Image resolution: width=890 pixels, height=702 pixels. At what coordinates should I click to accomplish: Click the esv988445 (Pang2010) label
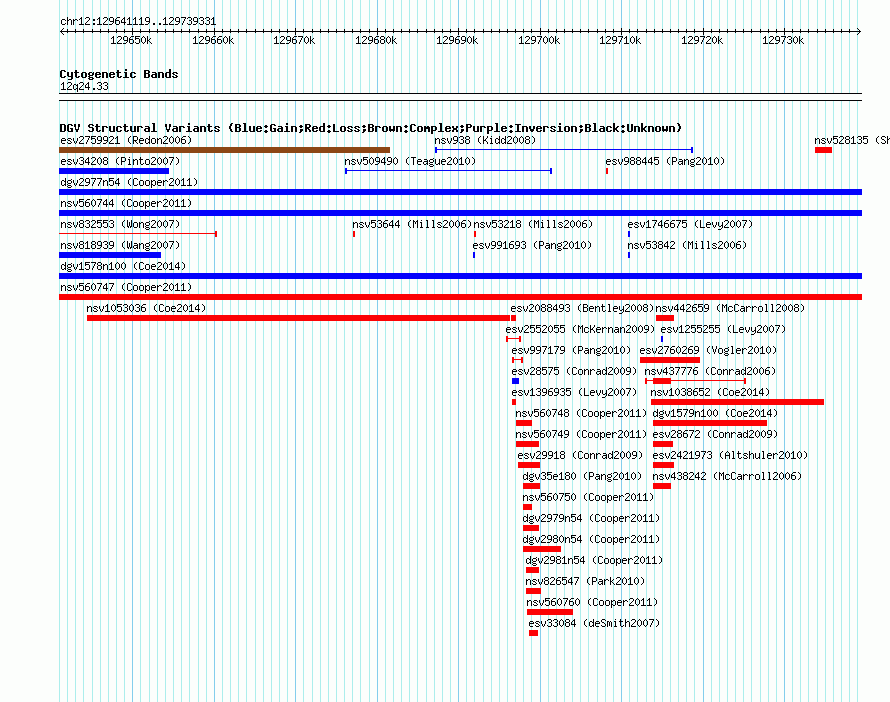665,161
